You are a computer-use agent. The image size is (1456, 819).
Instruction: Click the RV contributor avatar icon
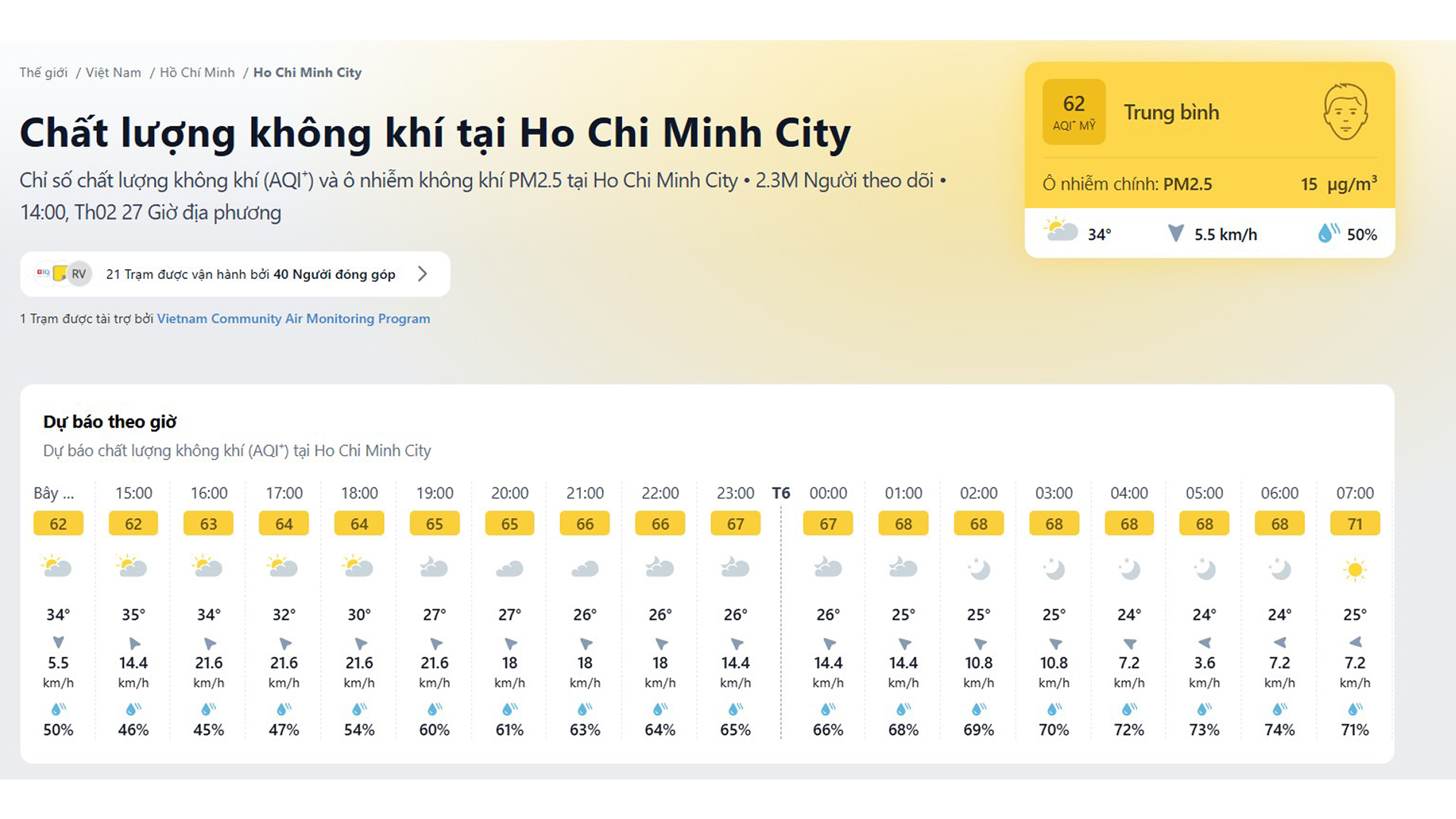(x=79, y=274)
